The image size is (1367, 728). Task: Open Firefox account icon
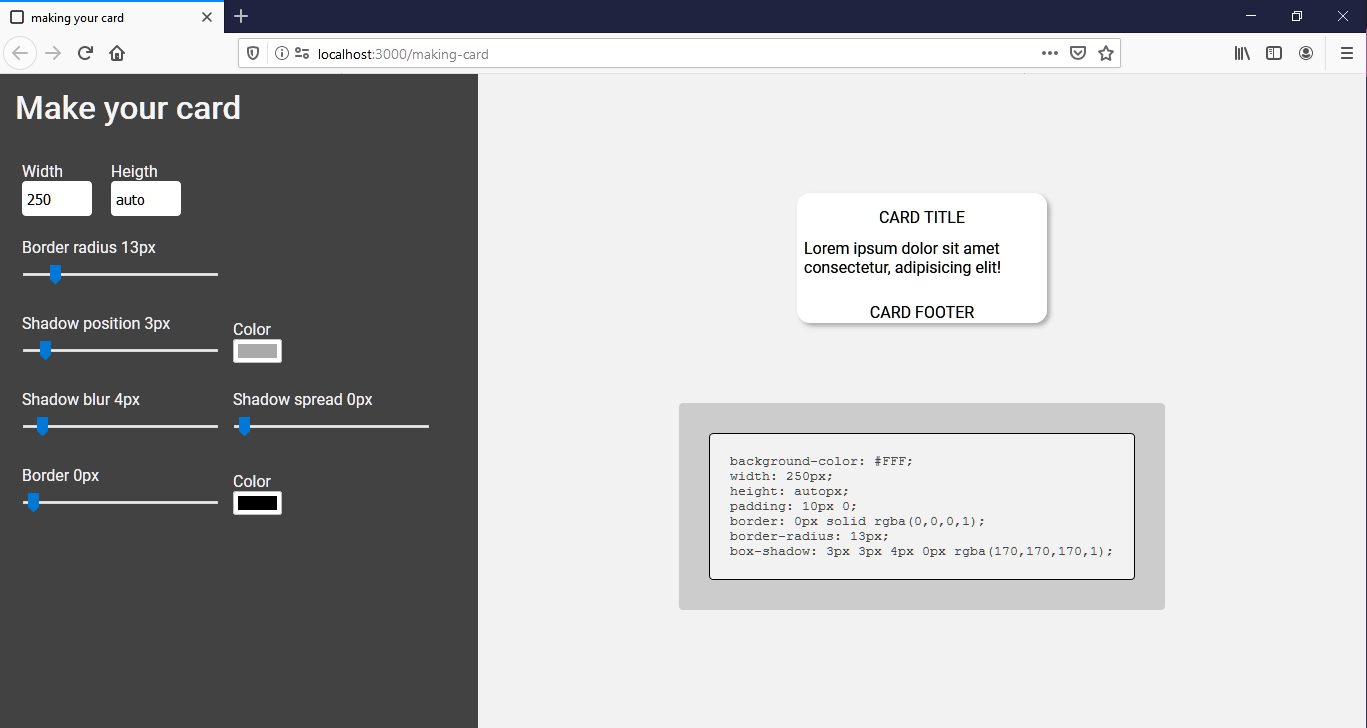(x=1306, y=54)
